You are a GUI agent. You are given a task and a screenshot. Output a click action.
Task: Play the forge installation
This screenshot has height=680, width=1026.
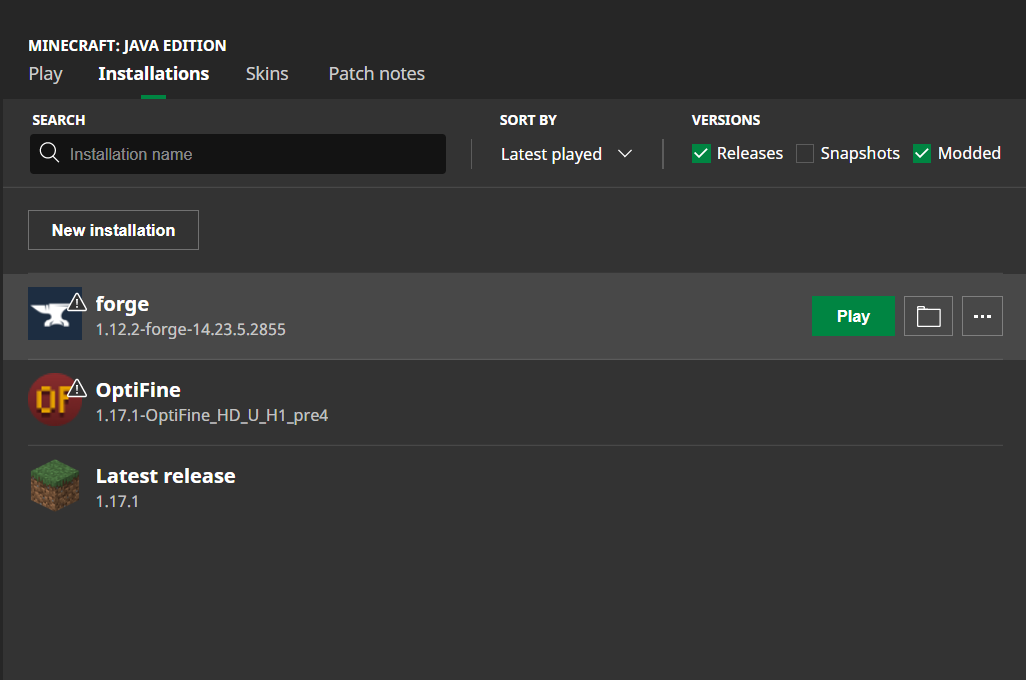tap(853, 316)
